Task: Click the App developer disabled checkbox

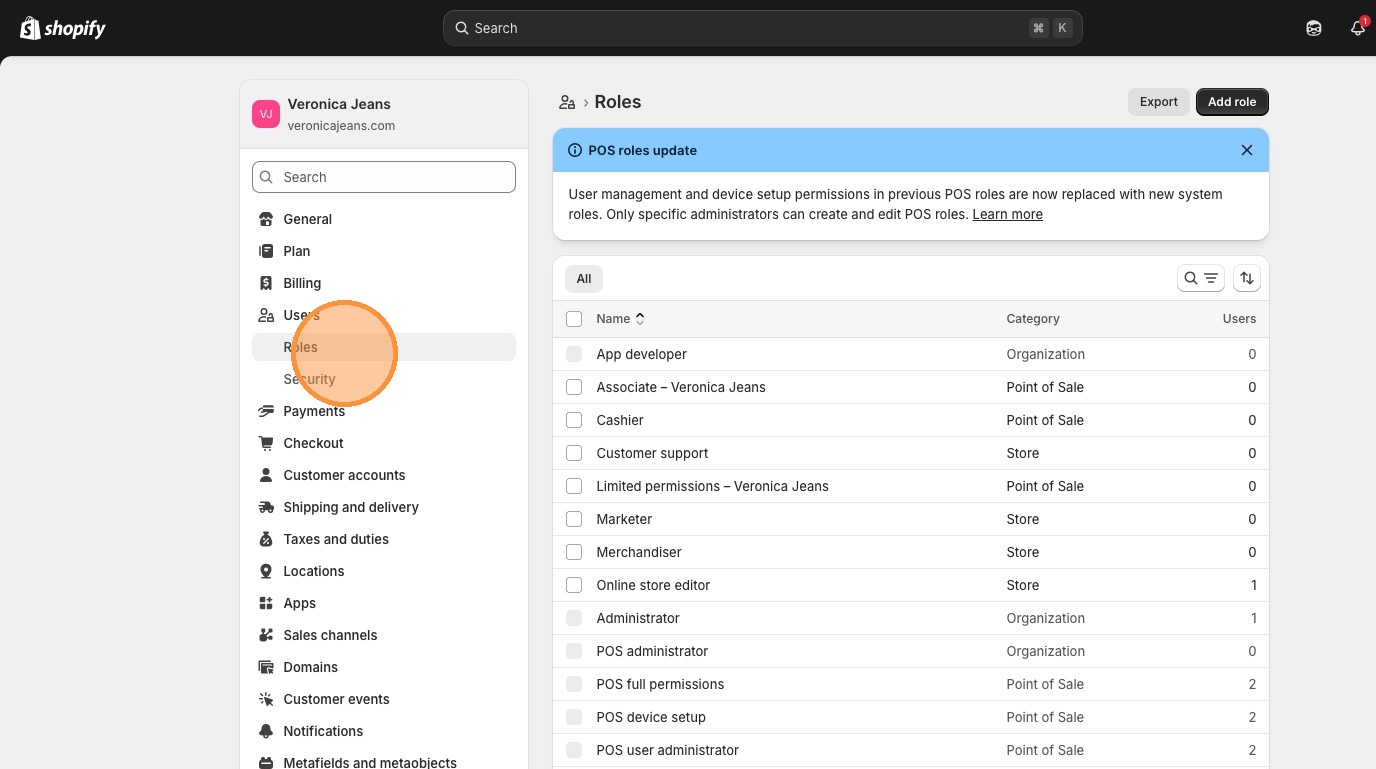Action: [x=574, y=354]
